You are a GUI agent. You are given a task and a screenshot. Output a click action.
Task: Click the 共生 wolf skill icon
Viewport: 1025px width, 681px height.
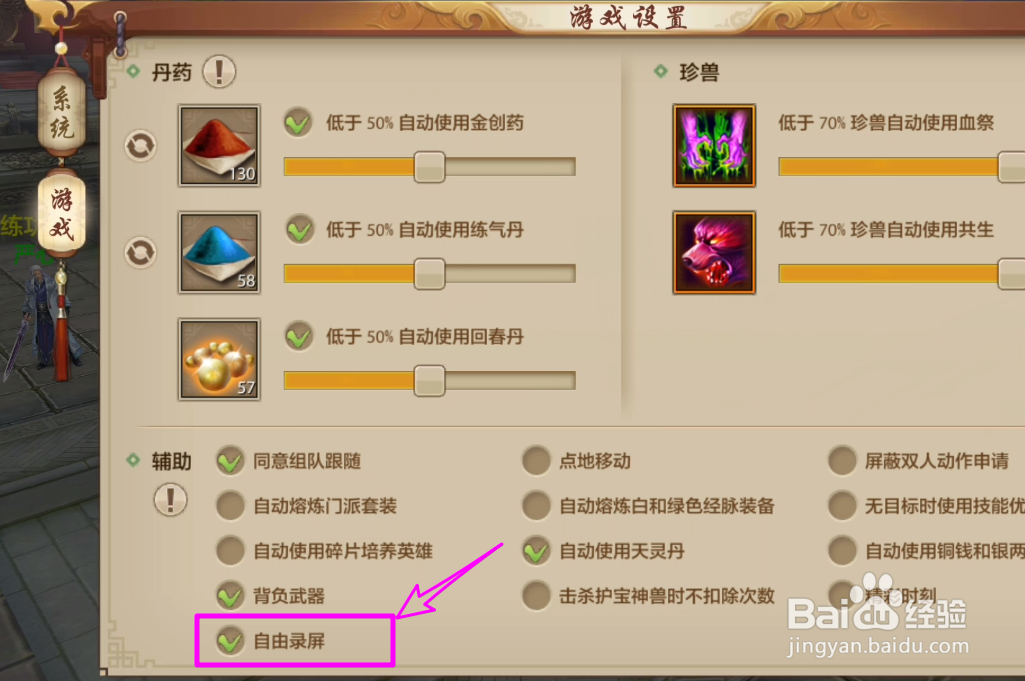click(714, 252)
